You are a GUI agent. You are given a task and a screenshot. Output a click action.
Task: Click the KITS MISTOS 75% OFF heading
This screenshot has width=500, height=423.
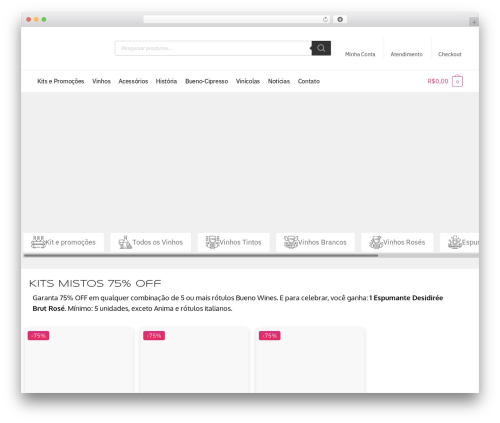pyautogui.click(x=95, y=284)
